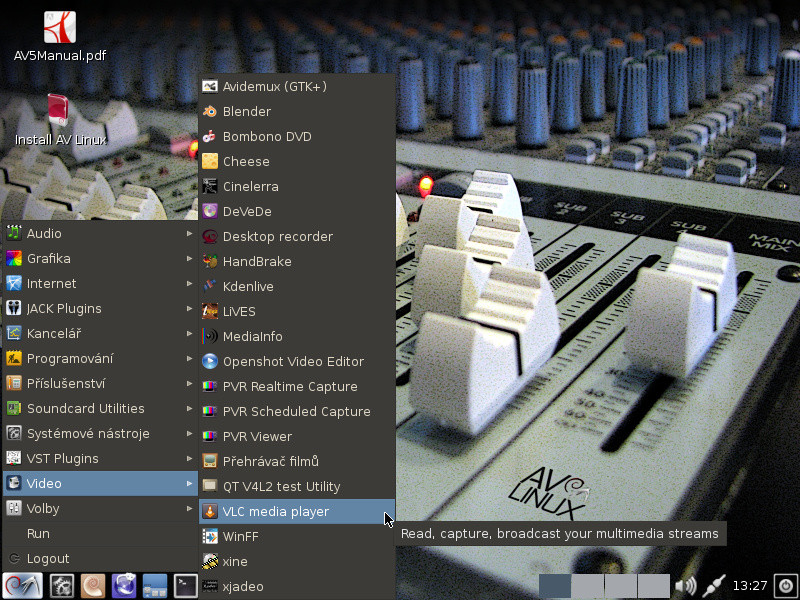Expand the Audio submenu arrow
The image size is (800, 600).
coord(189,233)
